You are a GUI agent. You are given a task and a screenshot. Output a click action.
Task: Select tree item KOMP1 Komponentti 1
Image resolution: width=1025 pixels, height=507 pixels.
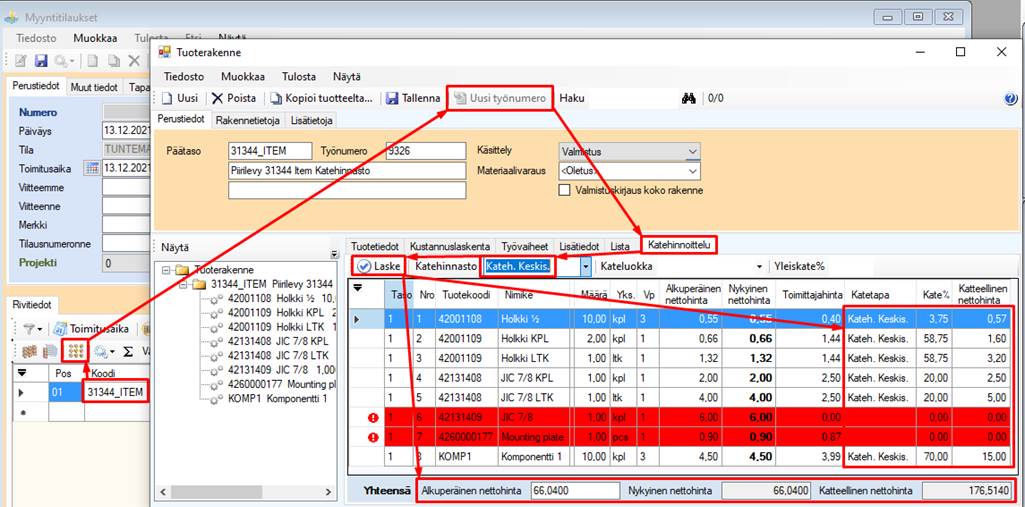coord(277,399)
